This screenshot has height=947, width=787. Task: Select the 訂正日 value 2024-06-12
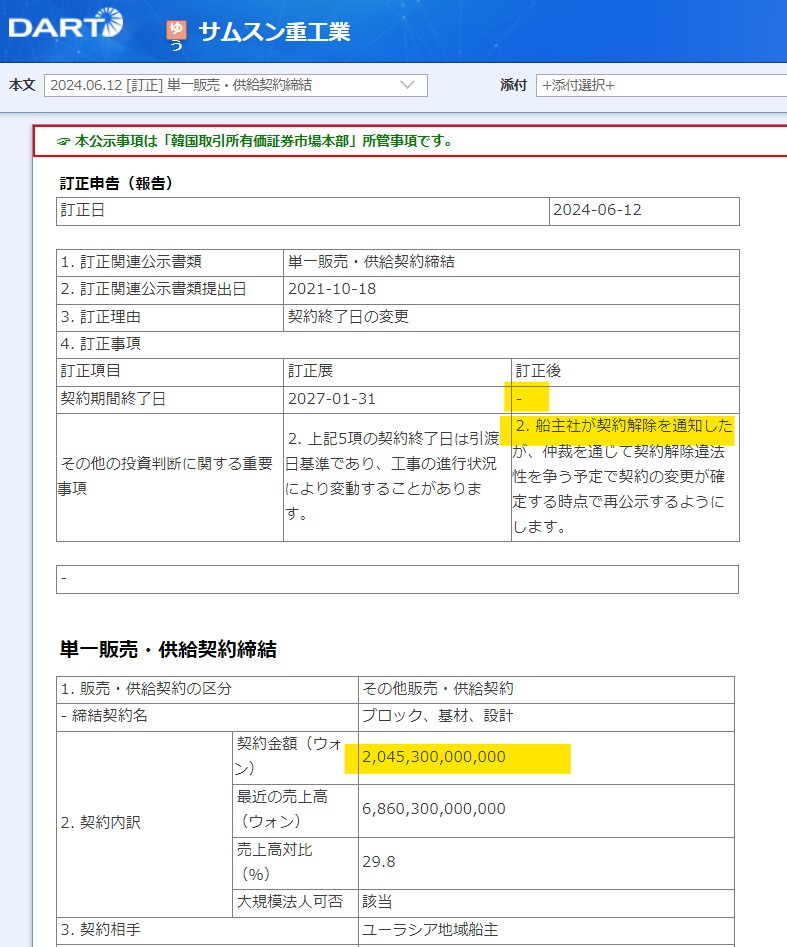(597, 210)
